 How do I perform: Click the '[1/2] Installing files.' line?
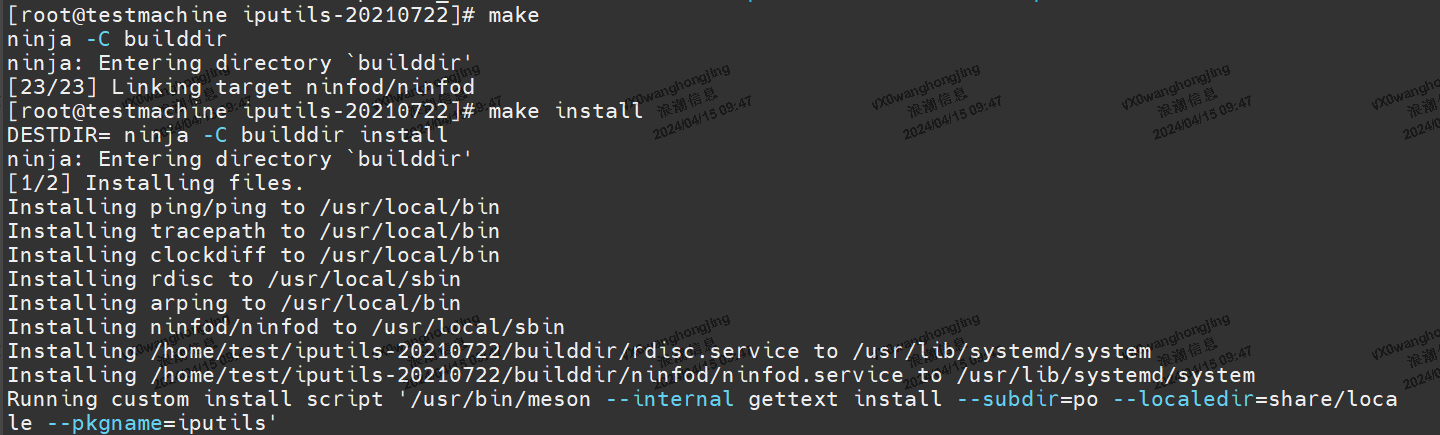(x=155, y=183)
